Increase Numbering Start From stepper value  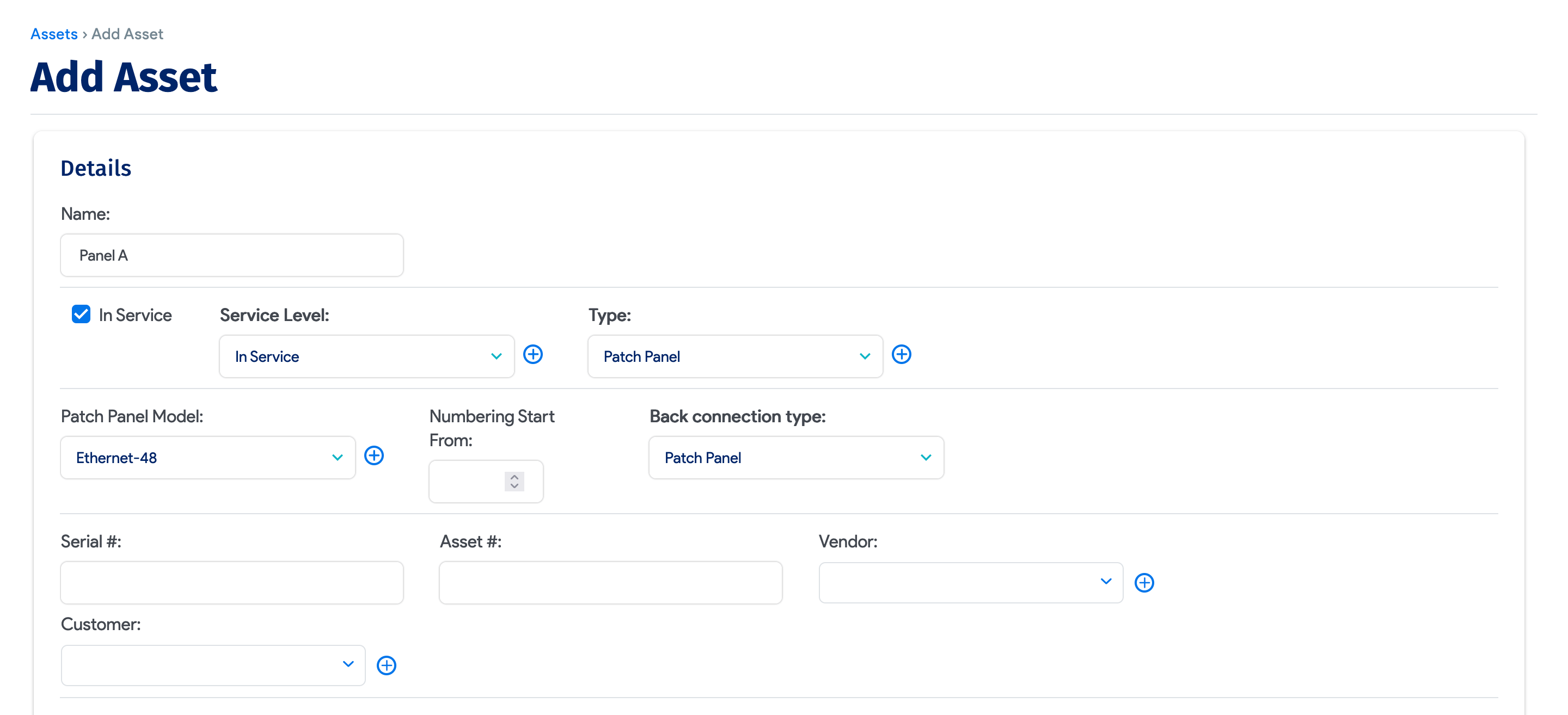[x=514, y=477]
